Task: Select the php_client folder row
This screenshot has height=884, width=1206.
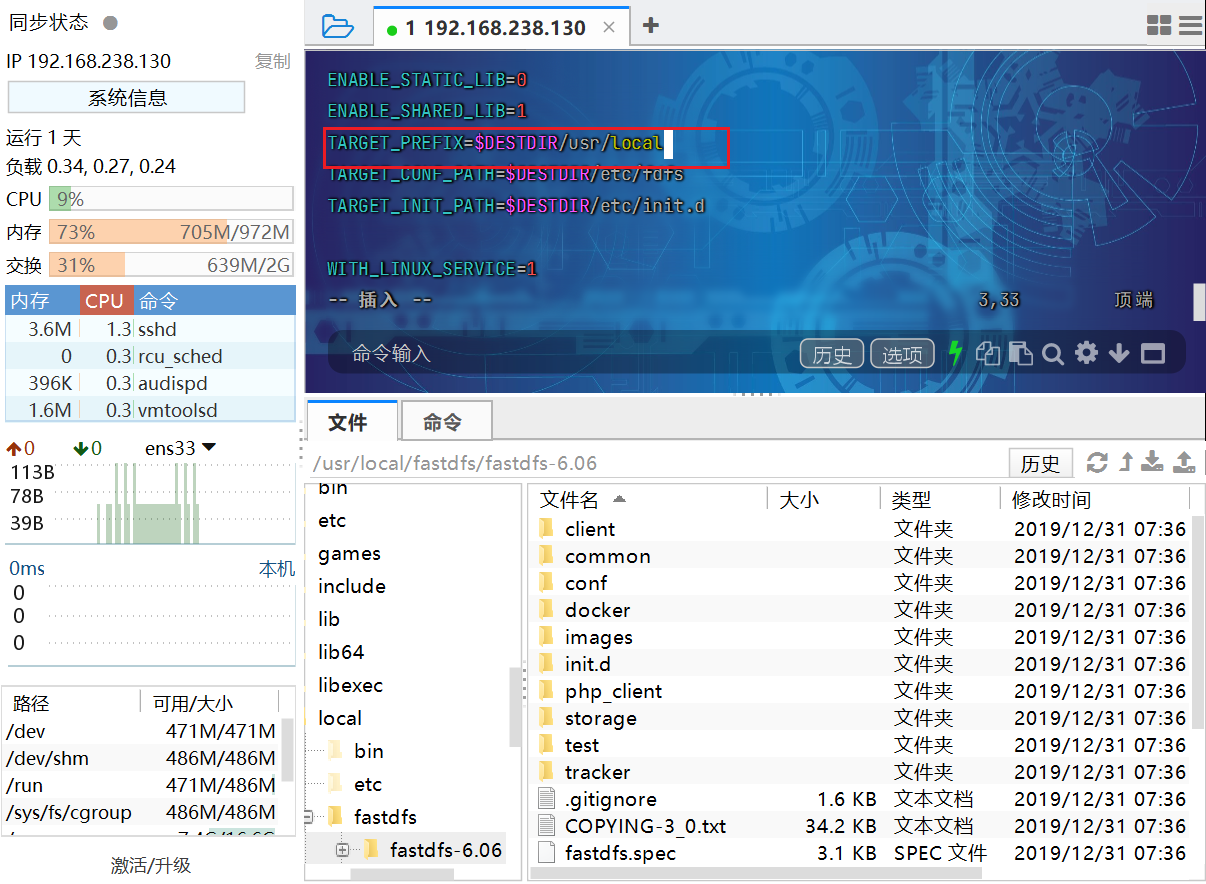Action: point(860,691)
